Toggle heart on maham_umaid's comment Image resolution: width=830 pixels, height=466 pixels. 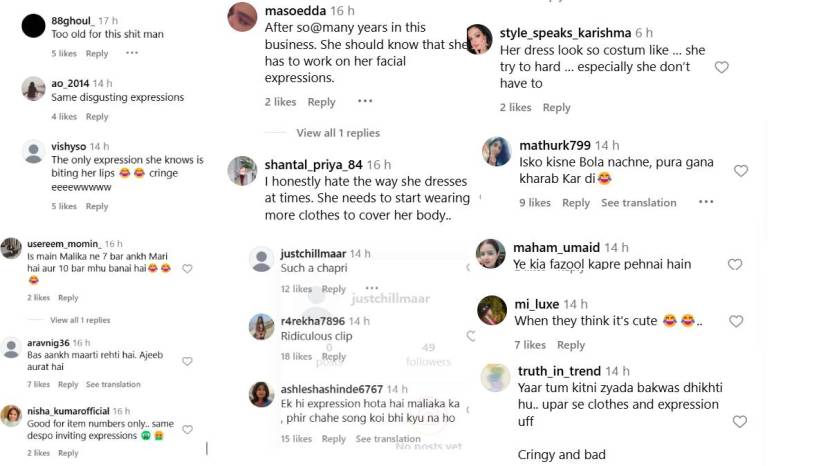[x=735, y=265]
